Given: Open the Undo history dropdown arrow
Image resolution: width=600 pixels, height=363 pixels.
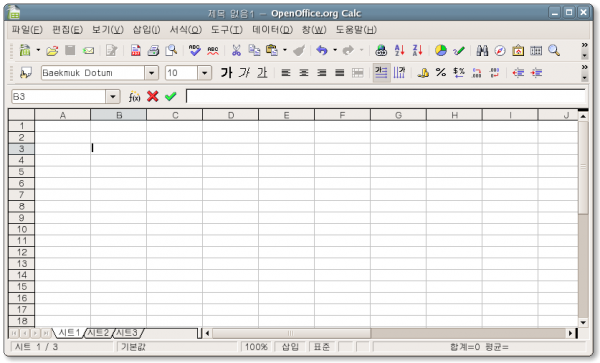Looking at the screenshot, I should (x=335, y=50).
